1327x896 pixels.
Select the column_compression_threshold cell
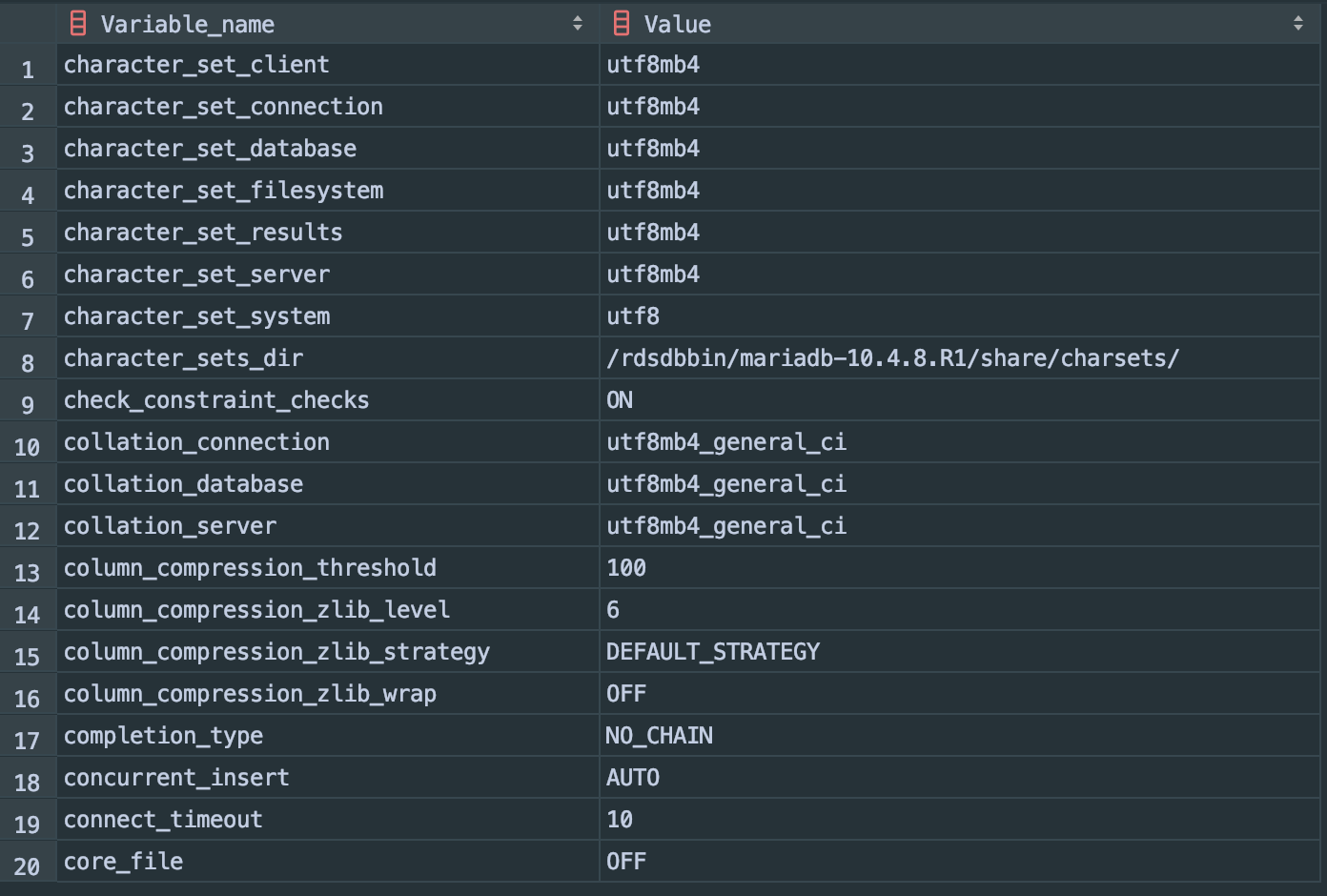click(328, 568)
